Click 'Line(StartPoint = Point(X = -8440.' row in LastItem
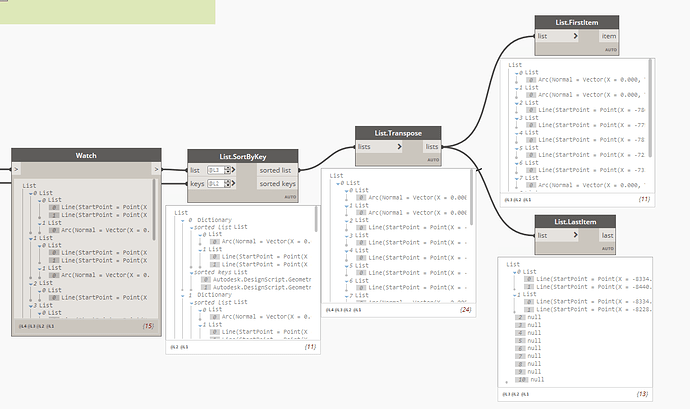Image resolution: width=690 pixels, height=409 pixels. click(589, 287)
